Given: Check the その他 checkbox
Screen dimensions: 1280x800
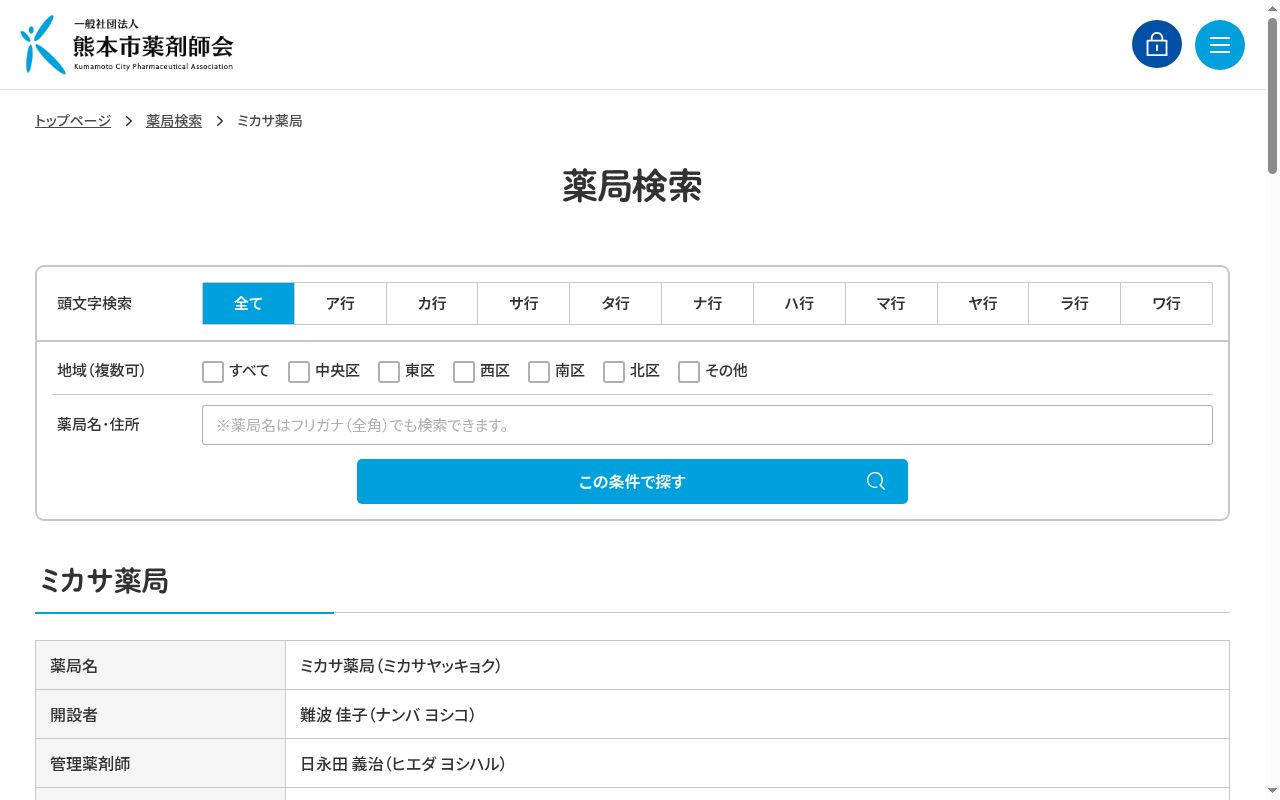Looking at the screenshot, I should pyautogui.click(x=689, y=372).
